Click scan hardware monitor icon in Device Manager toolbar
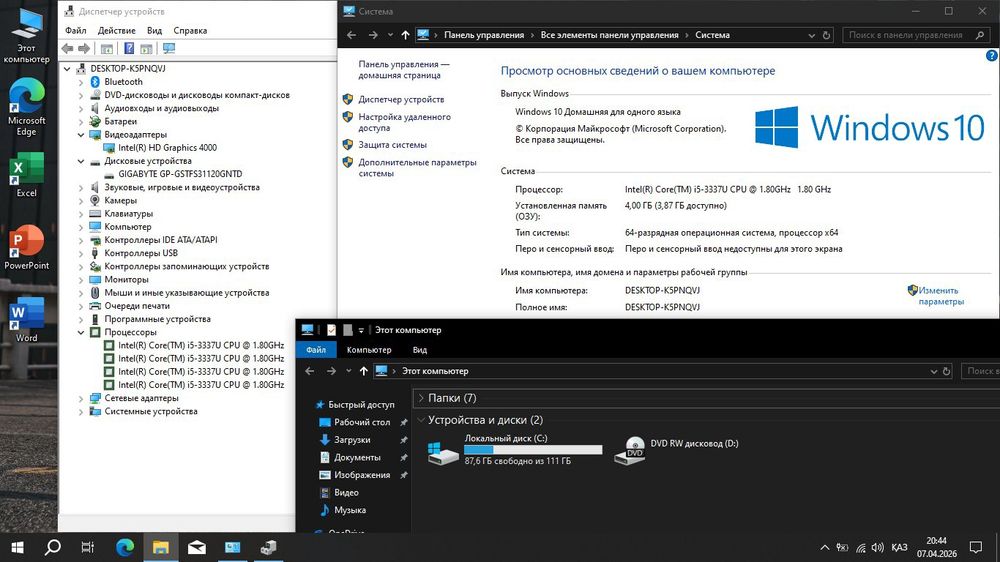The height and width of the screenshot is (562, 1000). [x=169, y=48]
